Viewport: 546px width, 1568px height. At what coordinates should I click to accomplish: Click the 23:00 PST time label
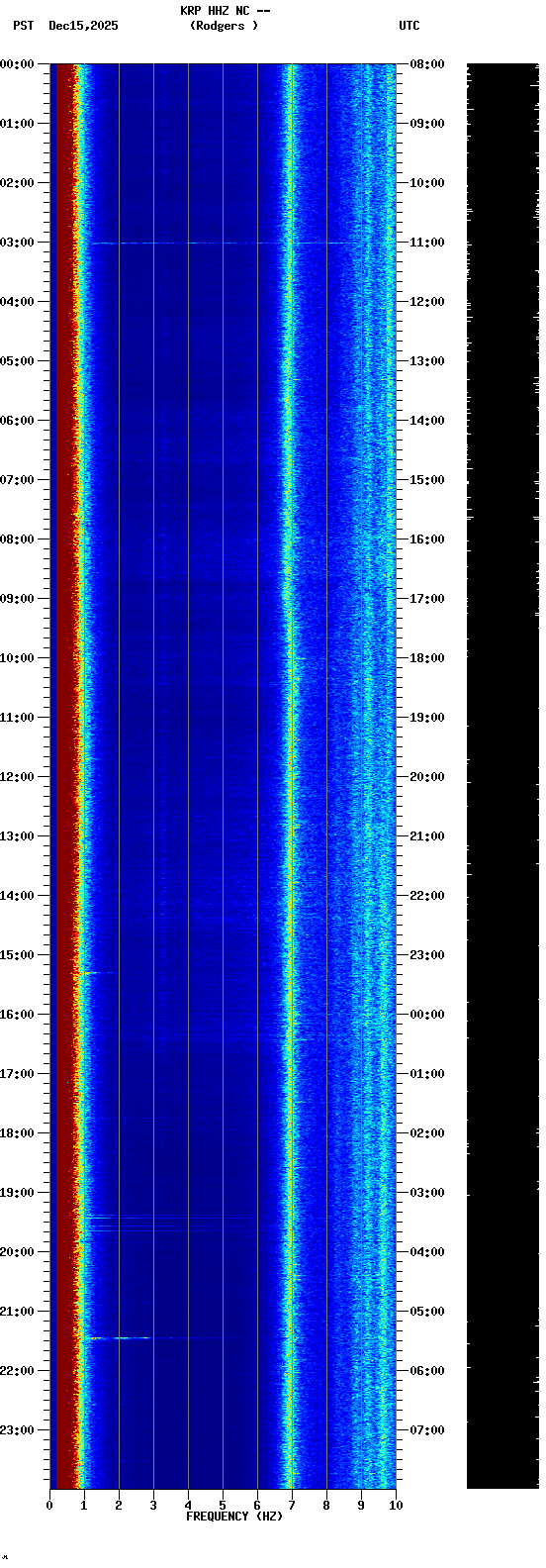tap(18, 1430)
